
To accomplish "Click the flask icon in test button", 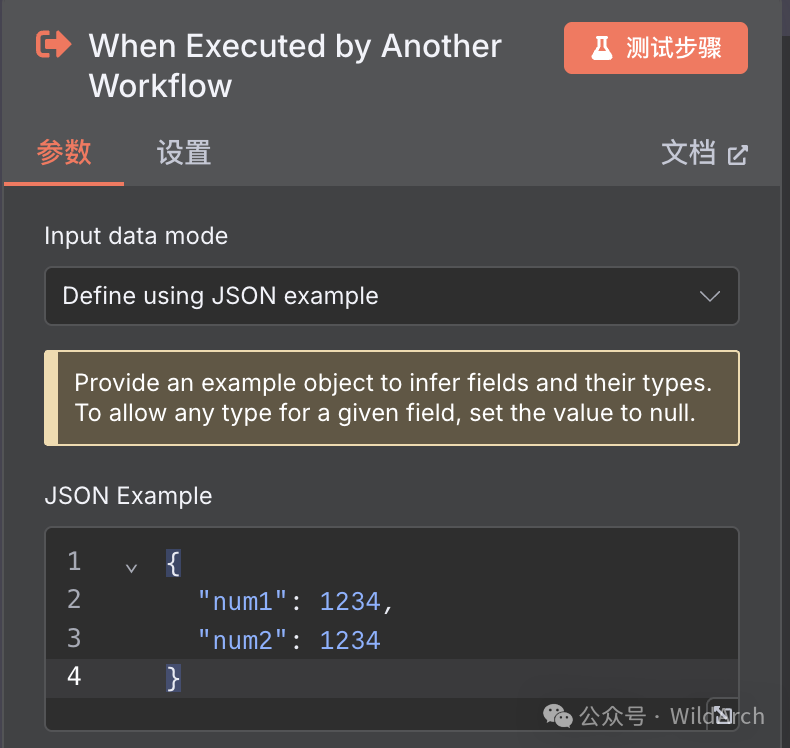I will click(601, 48).
